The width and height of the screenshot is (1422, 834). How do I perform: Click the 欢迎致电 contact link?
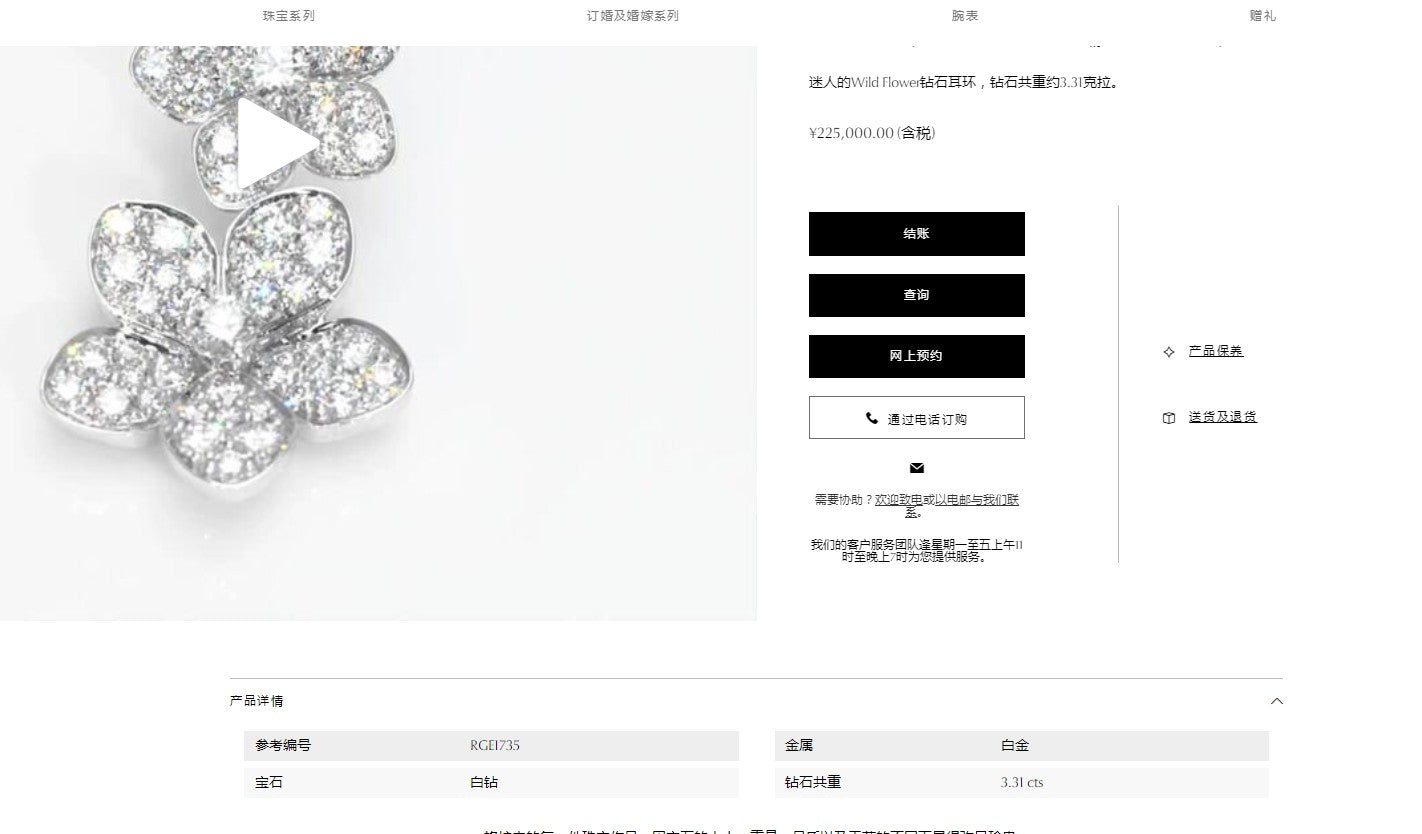tap(898, 500)
